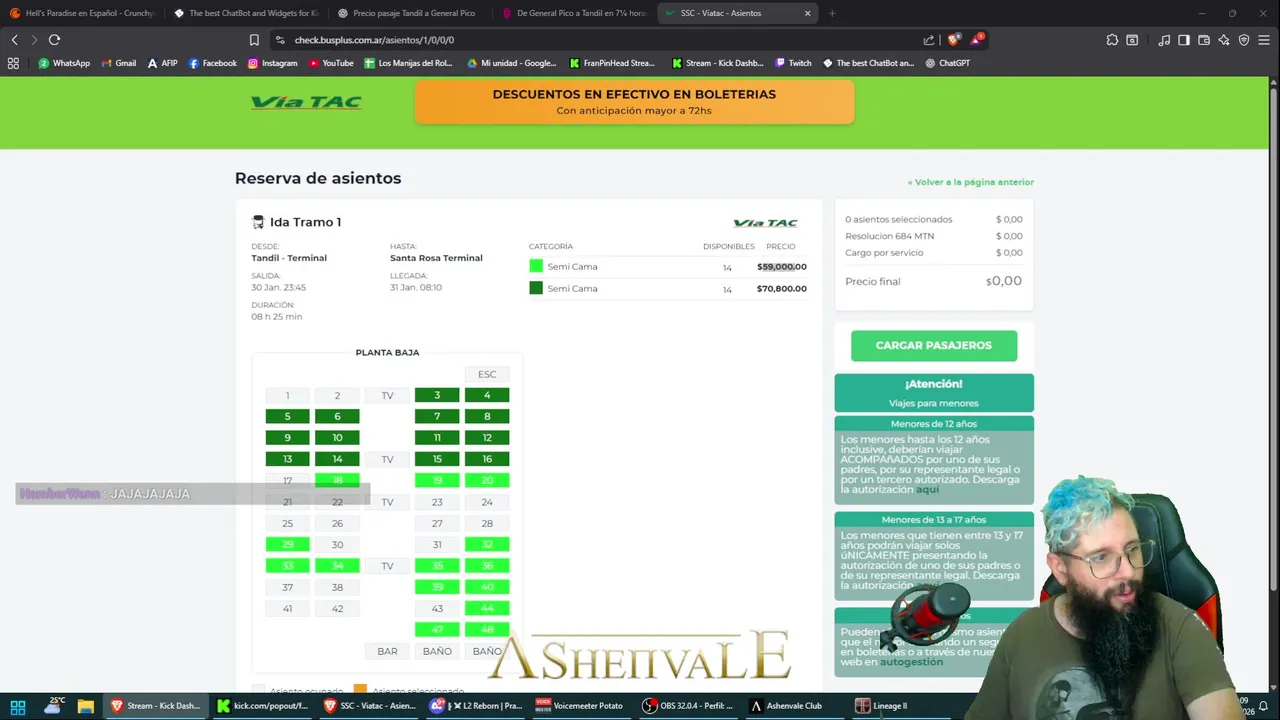The width and height of the screenshot is (1280, 720).
Task: Click the browser forward arrow
Action: tap(34, 40)
